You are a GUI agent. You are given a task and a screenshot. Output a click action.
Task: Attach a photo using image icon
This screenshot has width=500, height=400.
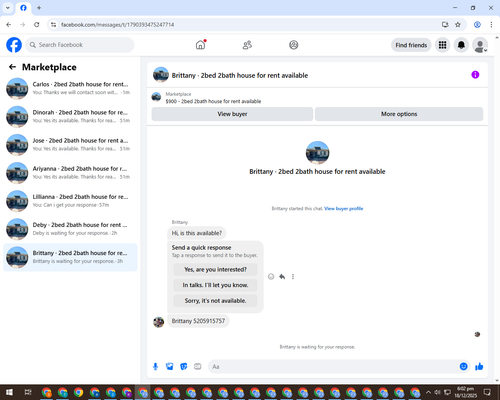(x=170, y=367)
